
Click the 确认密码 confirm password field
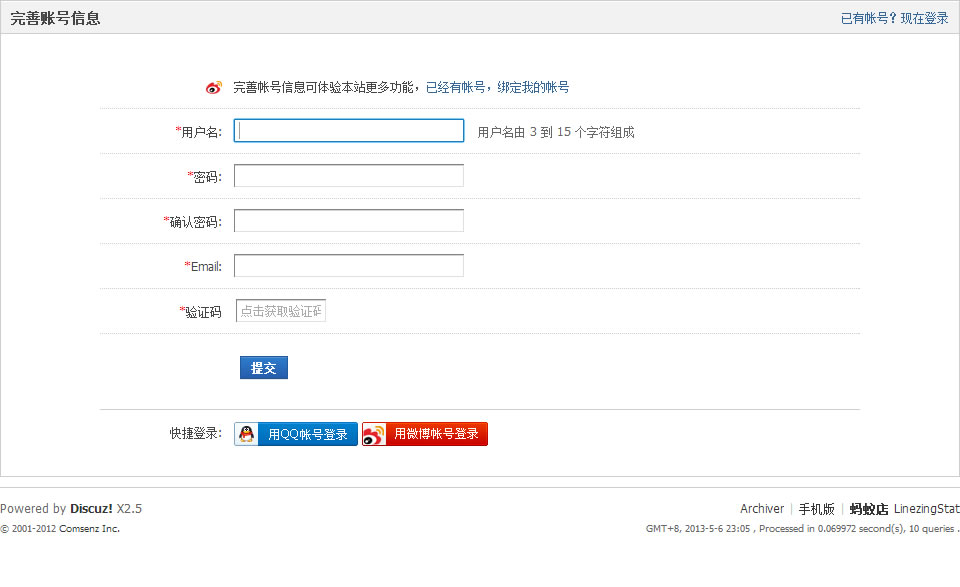tap(348, 220)
